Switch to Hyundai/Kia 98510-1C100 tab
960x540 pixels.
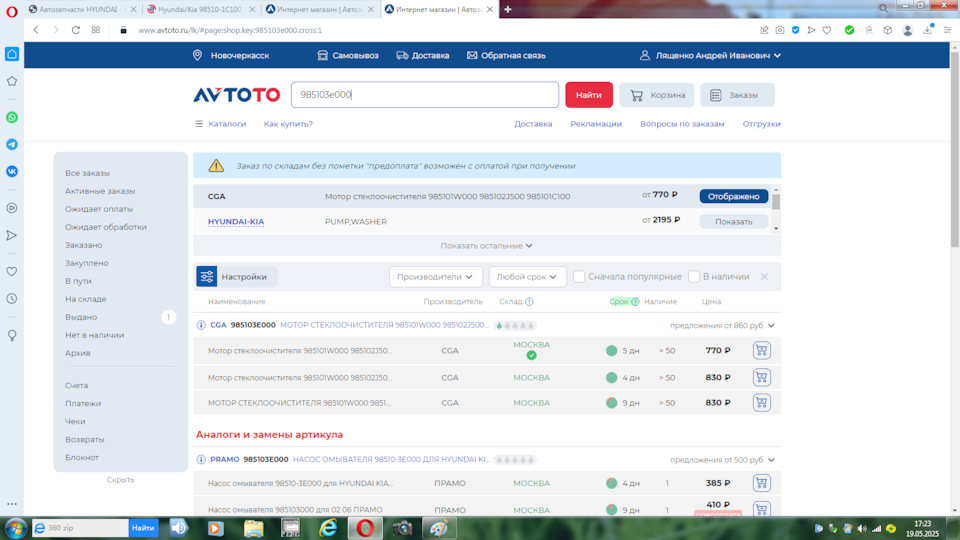[x=201, y=9]
